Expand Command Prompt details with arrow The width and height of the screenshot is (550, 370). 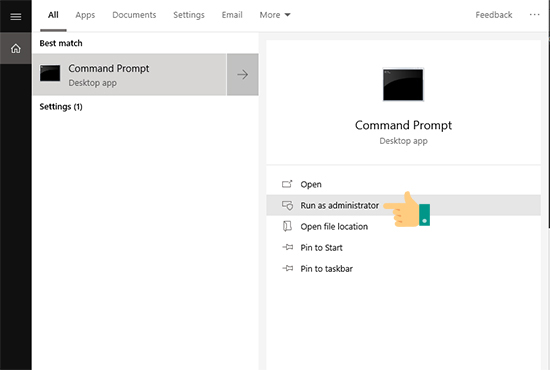coord(242,74)
